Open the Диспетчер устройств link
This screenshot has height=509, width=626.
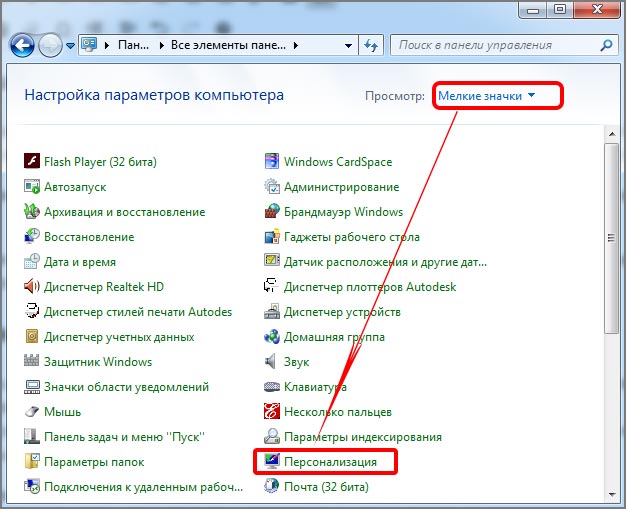342,312
